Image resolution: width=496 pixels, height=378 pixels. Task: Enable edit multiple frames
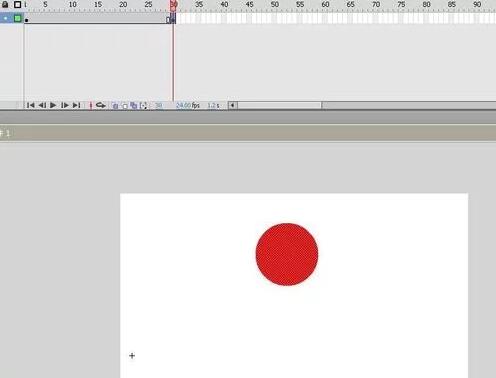[x=134, y=106]
